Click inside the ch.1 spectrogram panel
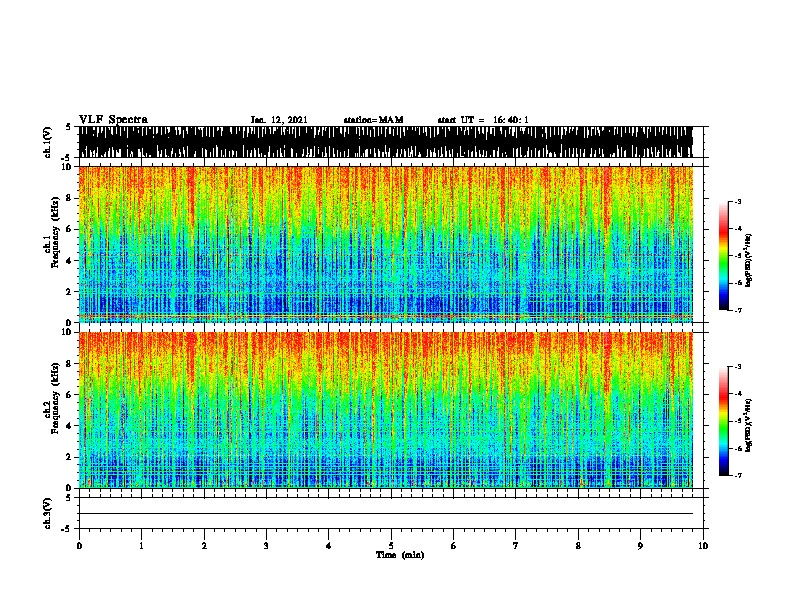This screenshot has width=792, height=612. pos(385,244)
